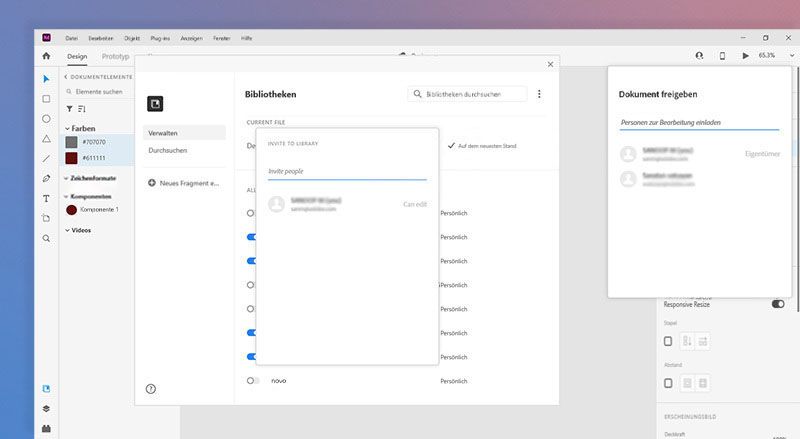The image size is (800, 439).
Task: Open the Plug-ins menu
Action: point(160,38)
